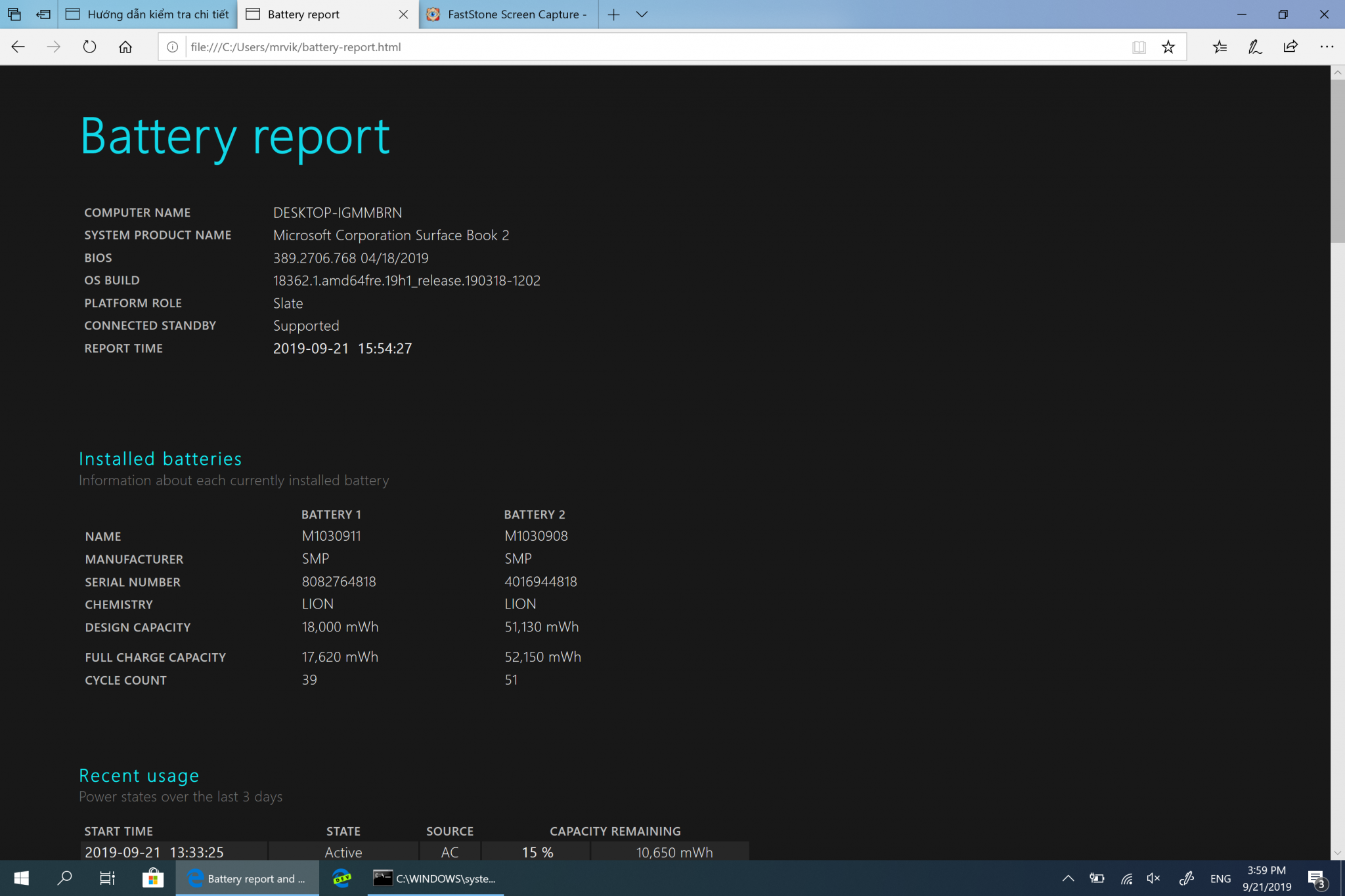
Task: Click the Set tabs aside icon
Action: click(x=43, y=14)
